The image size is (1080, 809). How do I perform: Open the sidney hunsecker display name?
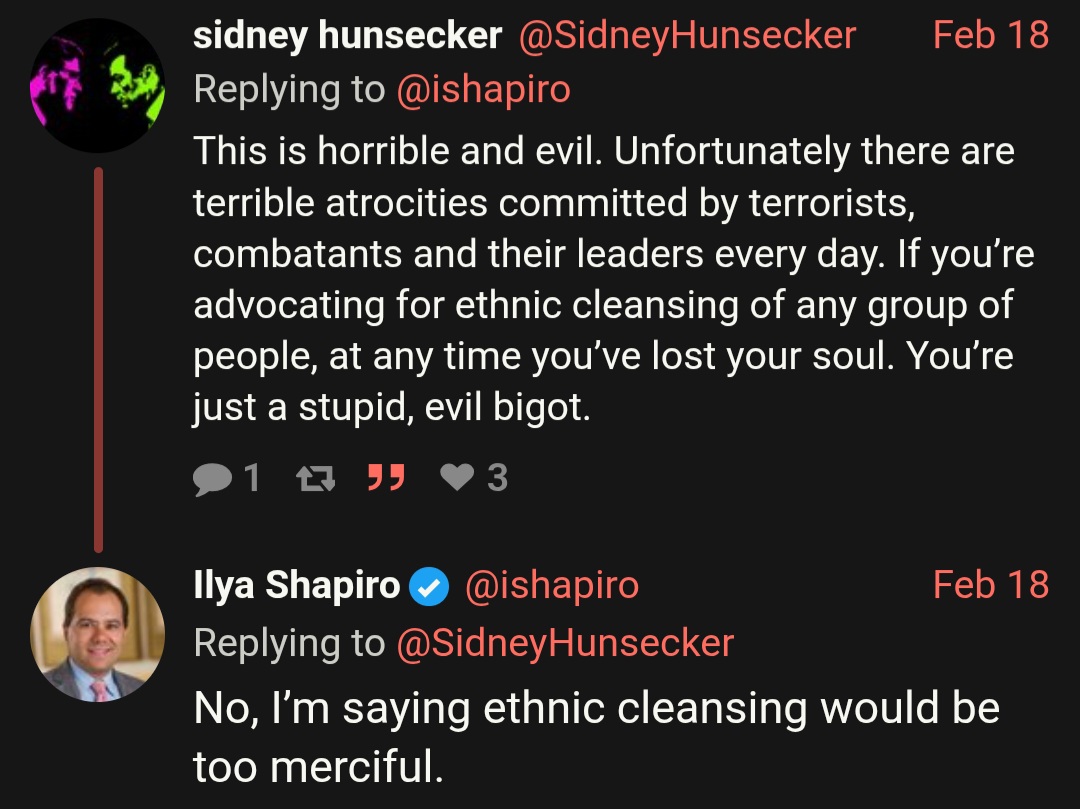coord(347,35)
